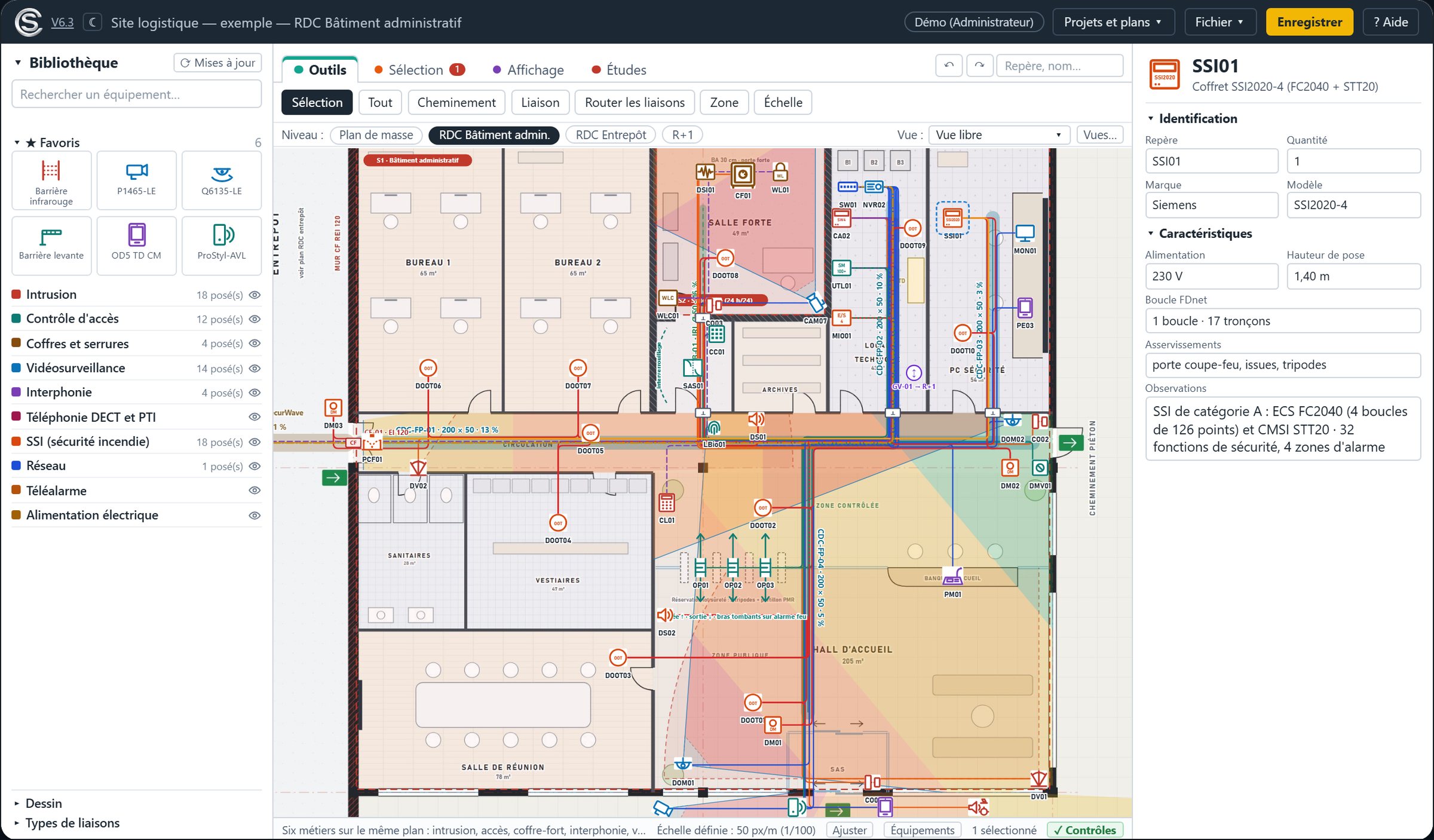
Task: Toggle dark mode moon icon
Action: click(92, 23)
